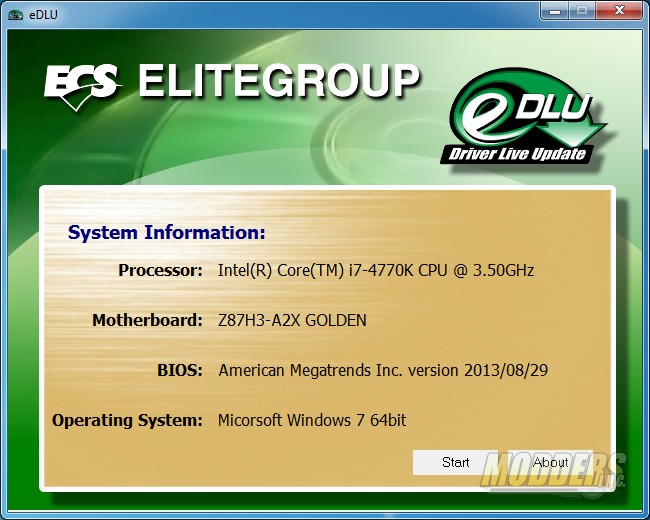This screenshot has height=520, width=650.
Task: Click 'American Megatrends Inc. version 2013/08/29' text
Action: pos(383,370)
